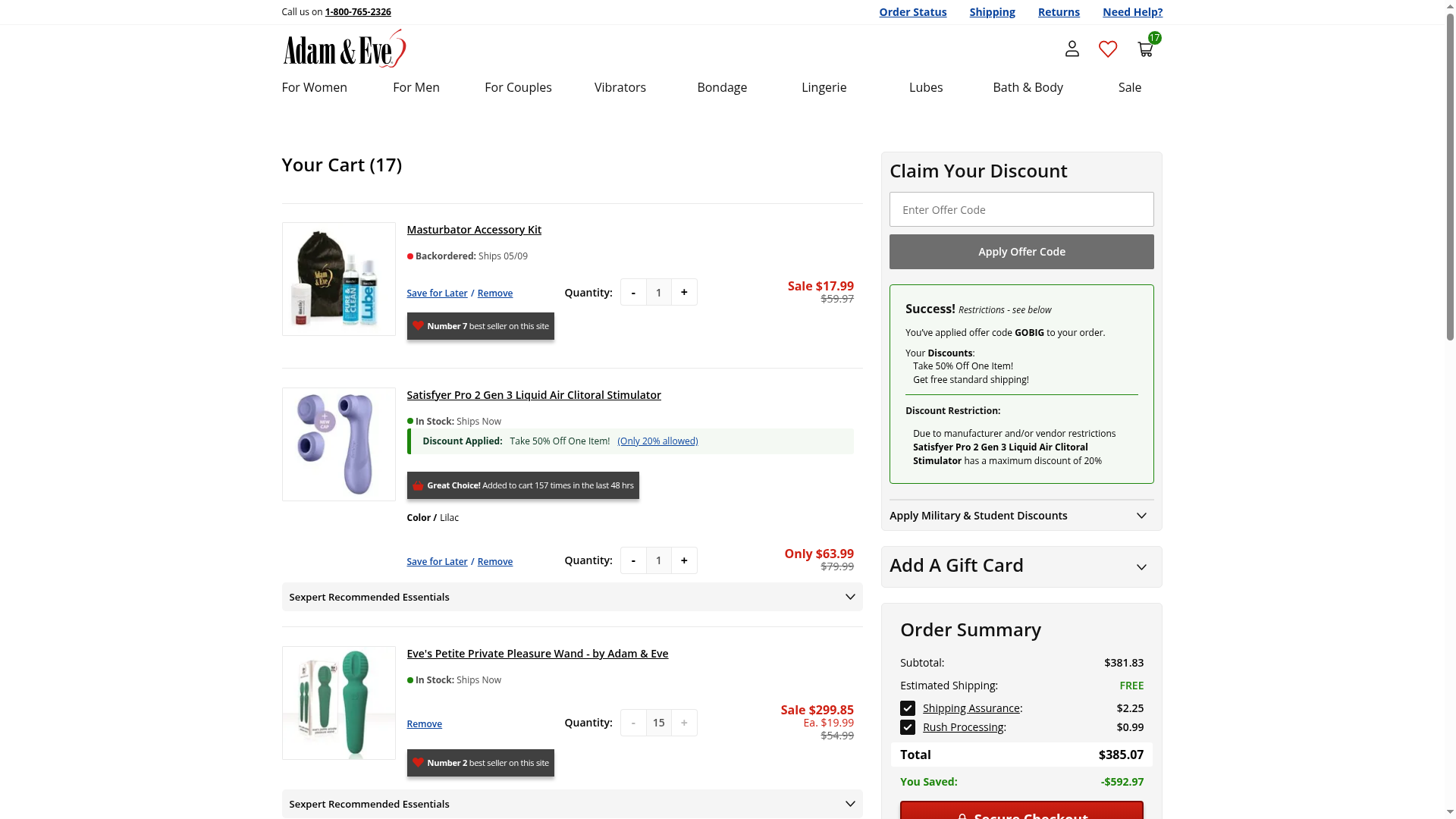Uncheck the Rush Processing checkbox

pyautogui.click(x=908, y=727)
